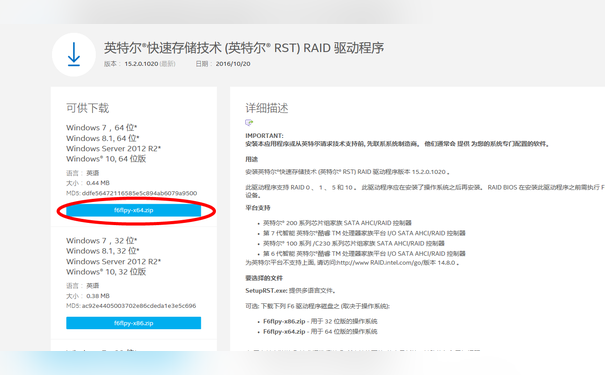Select the page title 英特尔快速存储技术 RAID 驱动程序
605x375 pixels.
coord(244,48)
